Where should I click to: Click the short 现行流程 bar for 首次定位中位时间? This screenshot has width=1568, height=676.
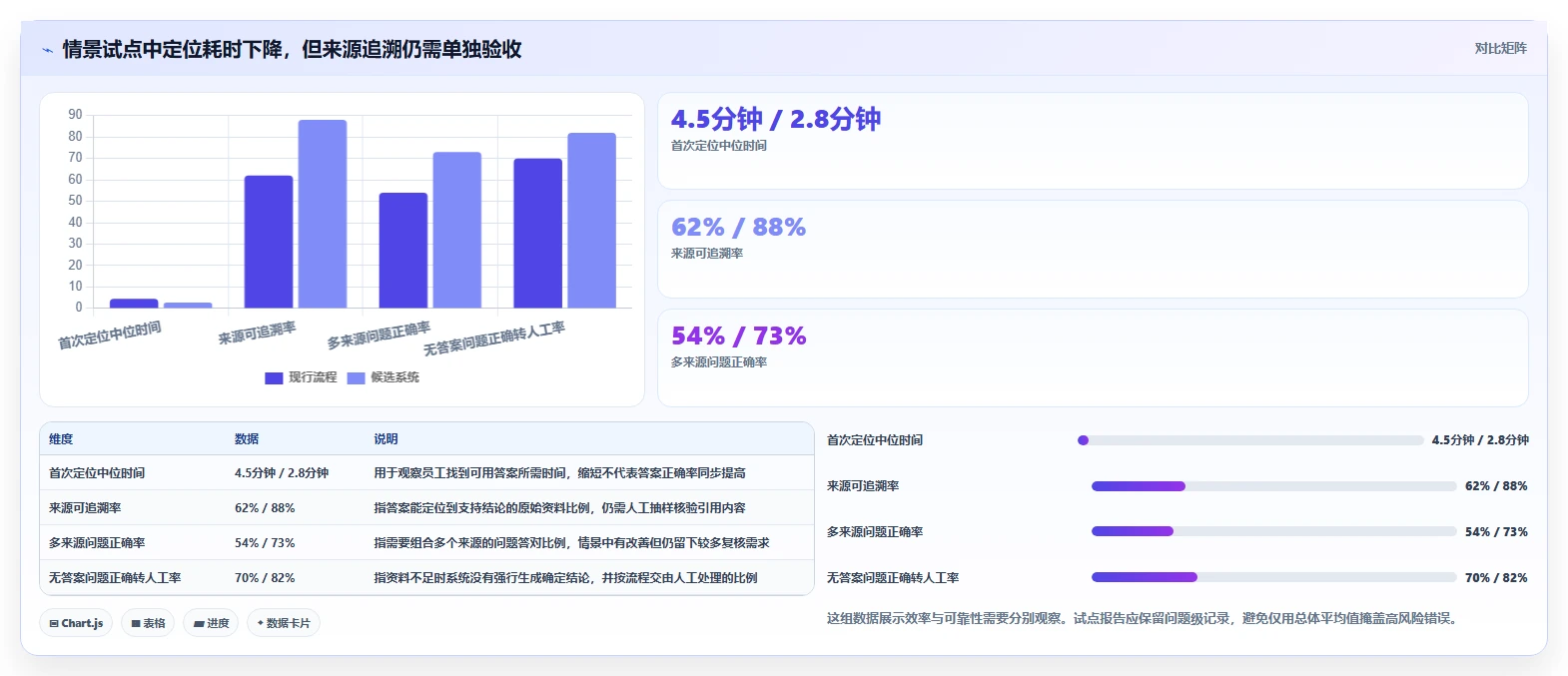point(134,303)
